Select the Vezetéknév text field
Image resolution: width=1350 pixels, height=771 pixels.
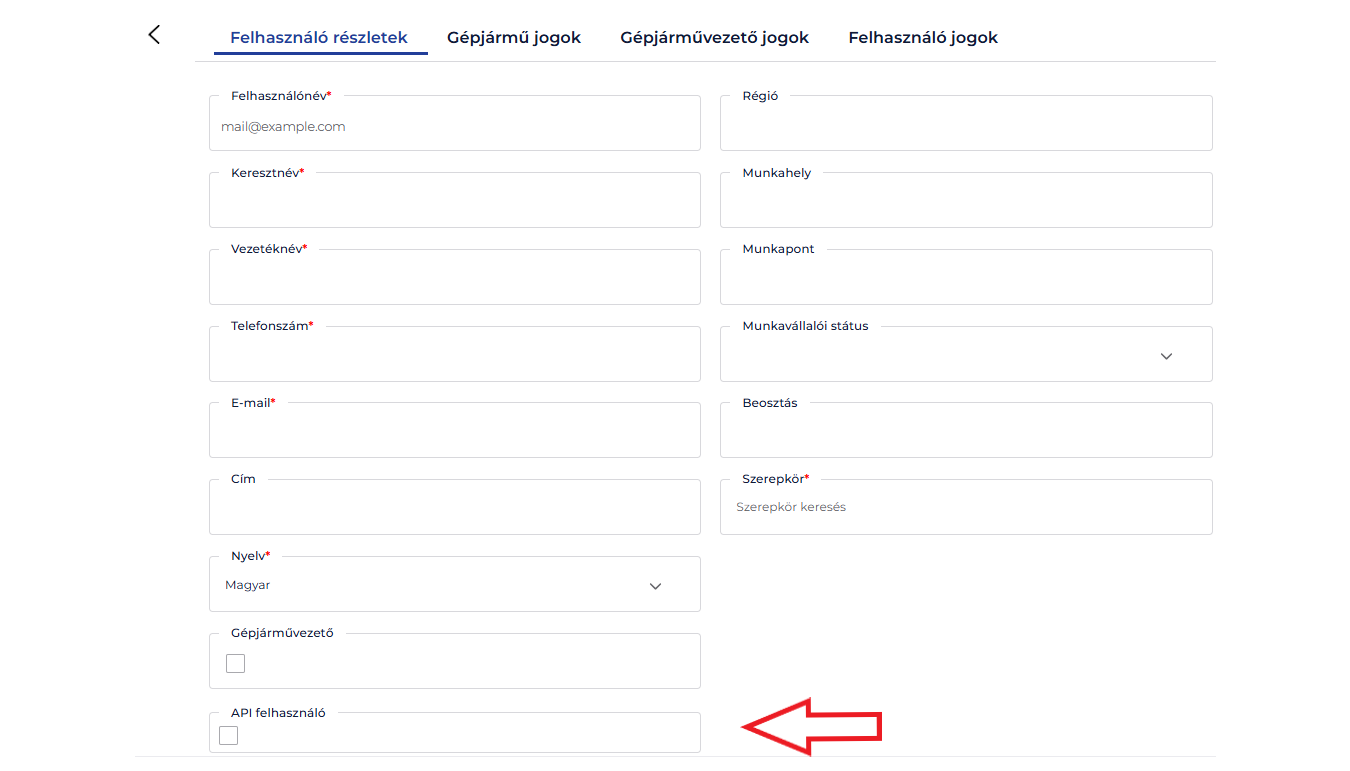454,280
